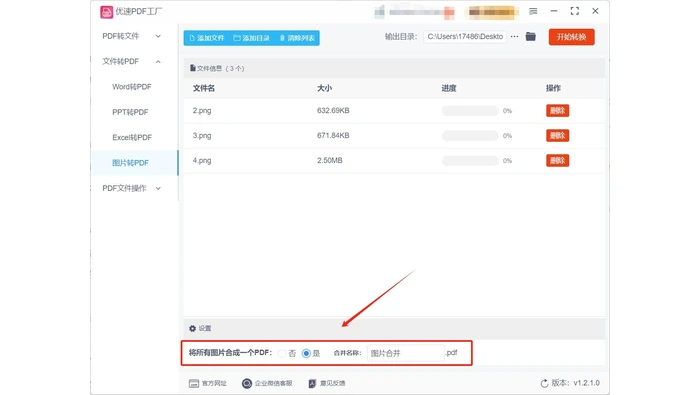Viewport: 700px width, 395px height.
Task: Click the 文件名 column header
Action: 204,88
